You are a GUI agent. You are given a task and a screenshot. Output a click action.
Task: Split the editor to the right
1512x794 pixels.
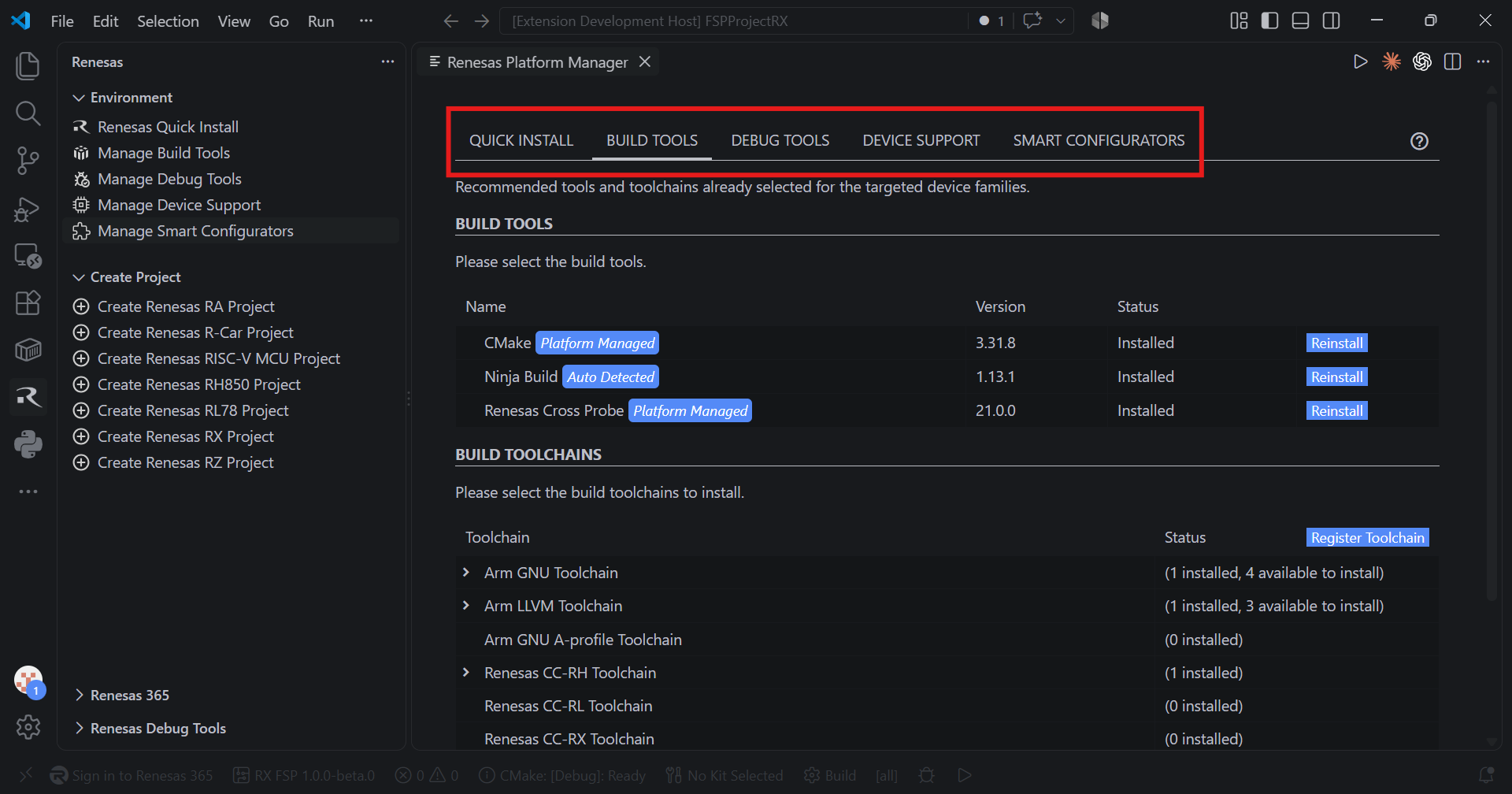[x=1453, y=61]
